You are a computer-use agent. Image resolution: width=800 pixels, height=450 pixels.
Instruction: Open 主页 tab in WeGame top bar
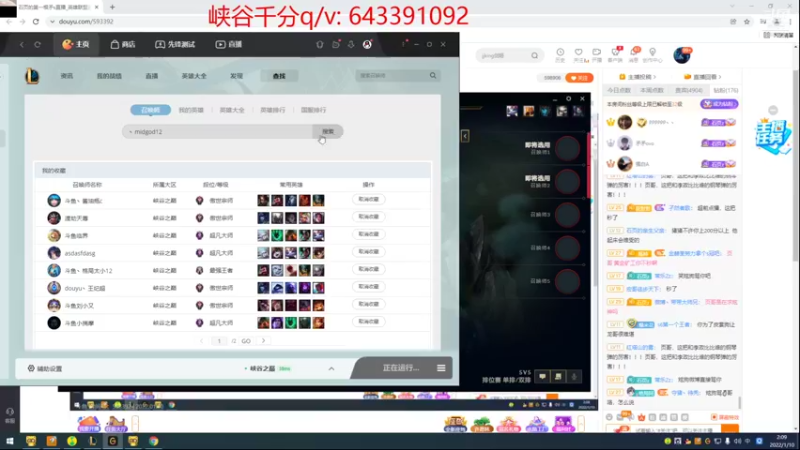point(76,44)
